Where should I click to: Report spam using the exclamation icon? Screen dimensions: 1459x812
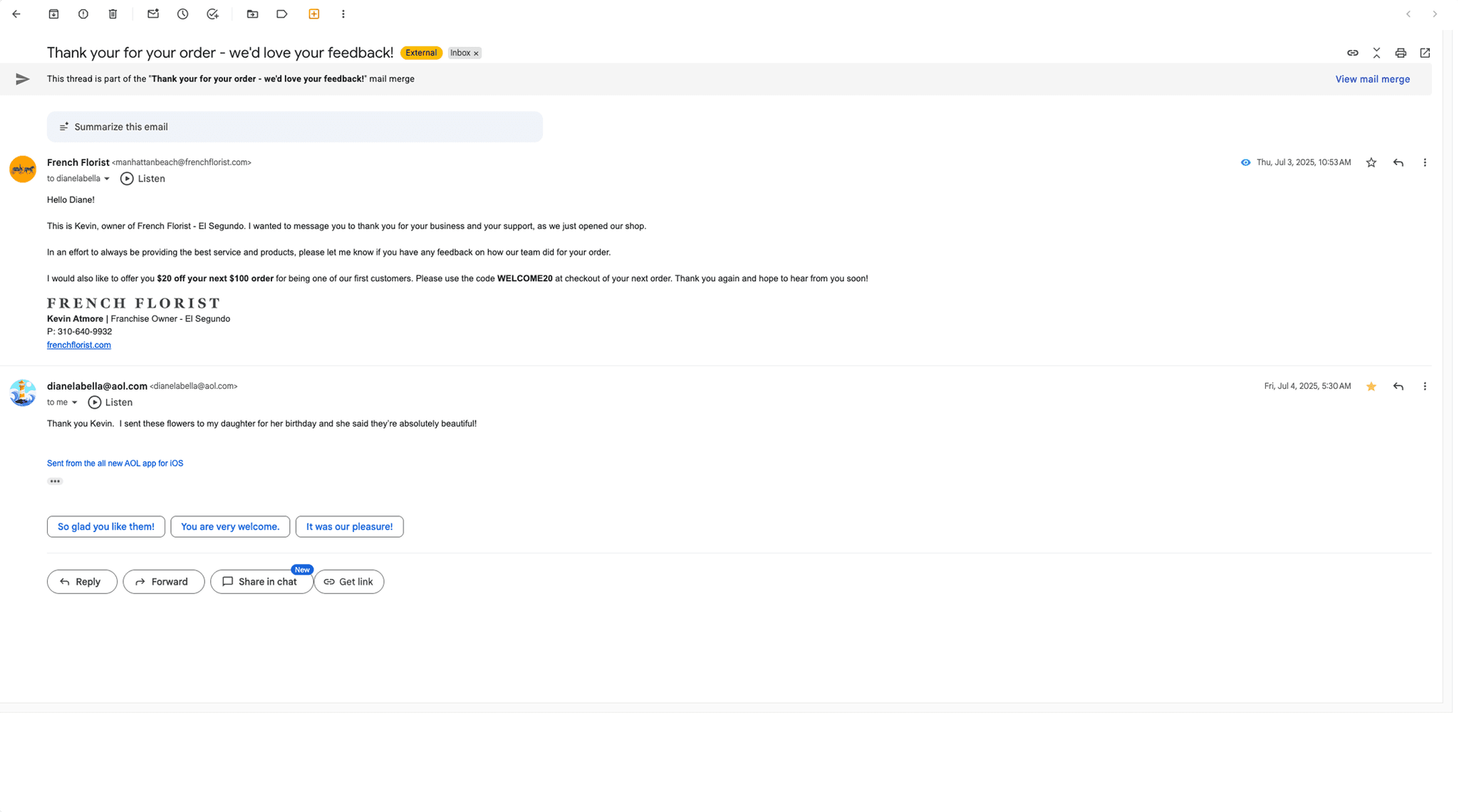coord(83,14)
